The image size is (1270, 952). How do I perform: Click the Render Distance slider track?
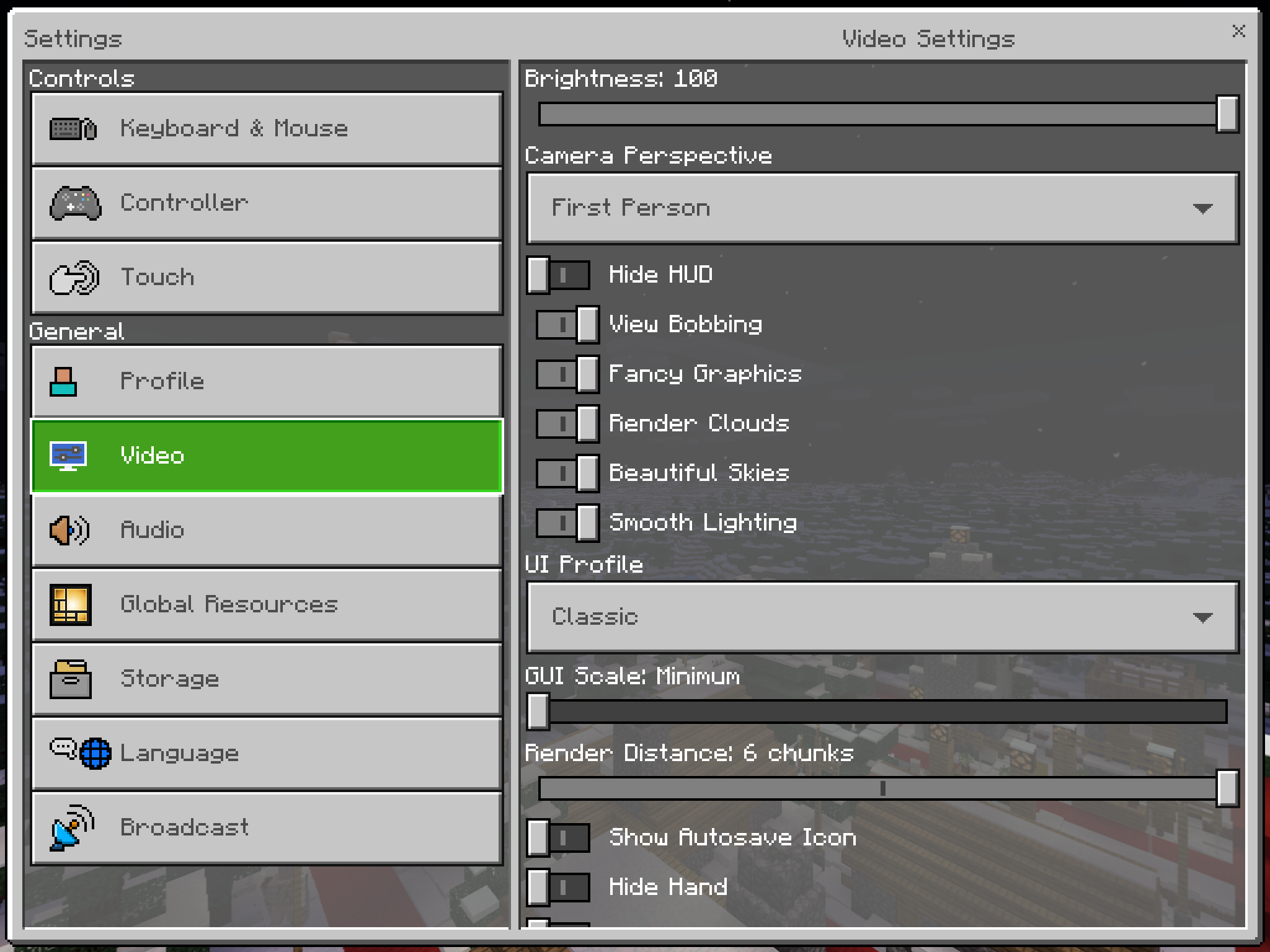click(744, 788)
